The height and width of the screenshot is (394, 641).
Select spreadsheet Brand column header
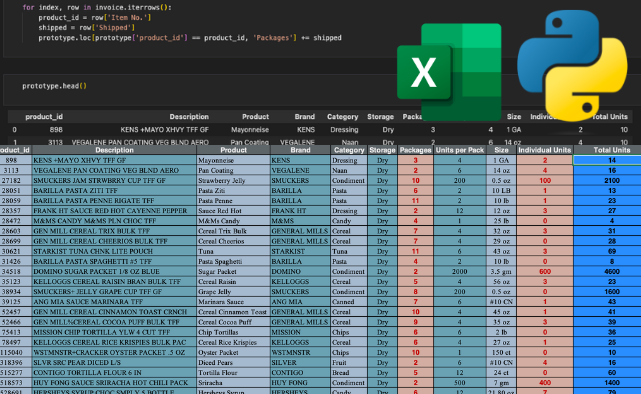click(300, 150)
